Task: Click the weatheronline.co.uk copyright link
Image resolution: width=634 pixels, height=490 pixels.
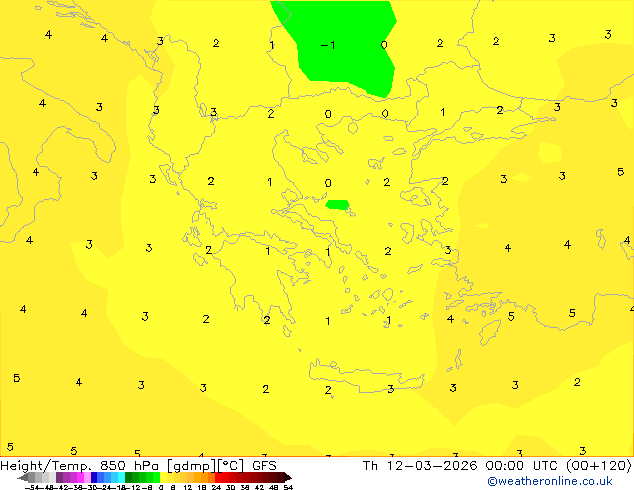Action: (x=550, y=481)
